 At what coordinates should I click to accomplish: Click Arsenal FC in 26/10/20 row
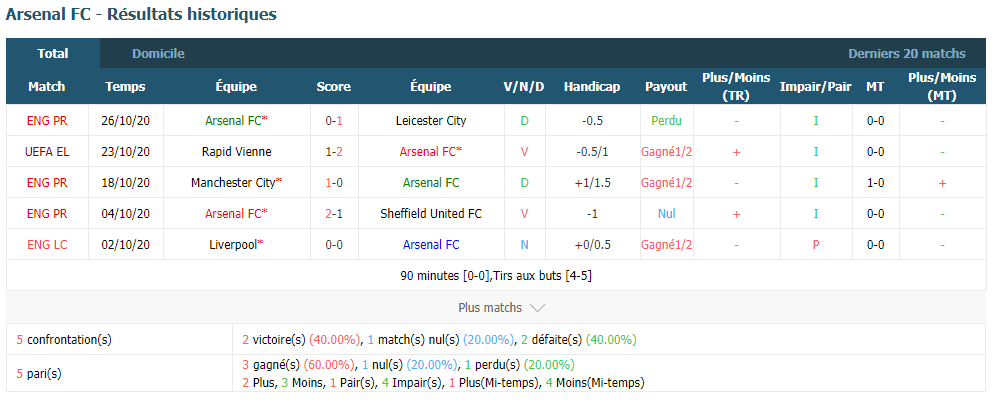(233, 120)
